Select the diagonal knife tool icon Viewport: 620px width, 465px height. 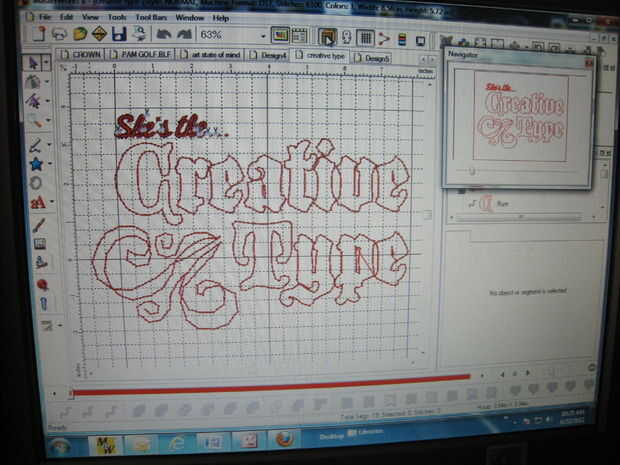coord(39,225)
